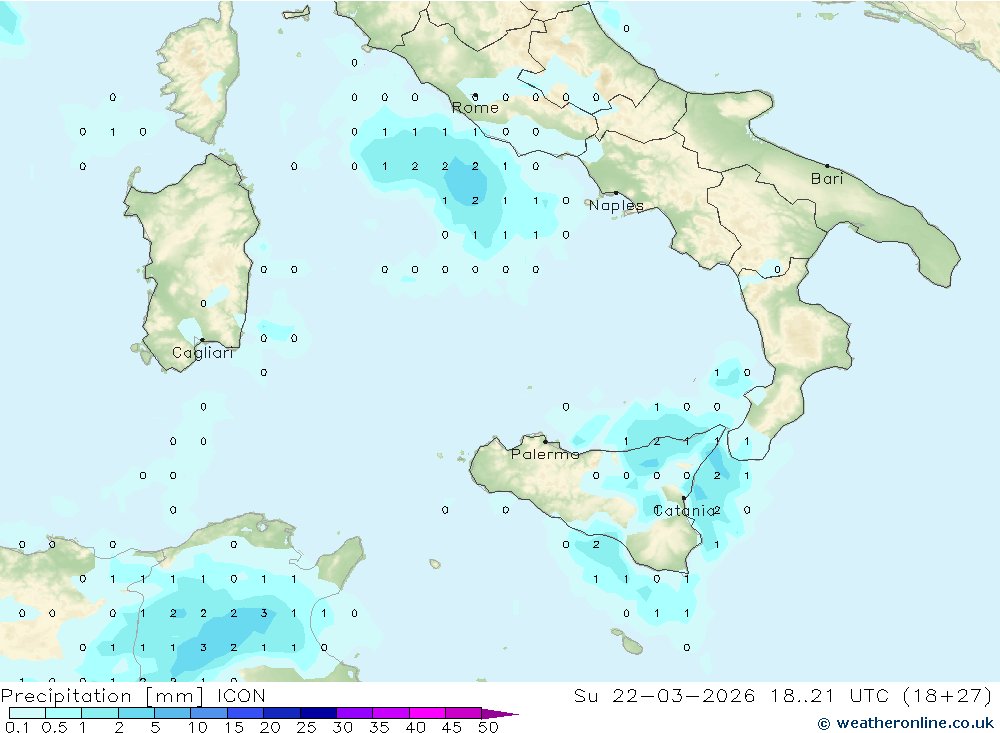Click the Bari city label
Image resolution: width=1000 pixels, height=733 pixels.
click(827, 179)
